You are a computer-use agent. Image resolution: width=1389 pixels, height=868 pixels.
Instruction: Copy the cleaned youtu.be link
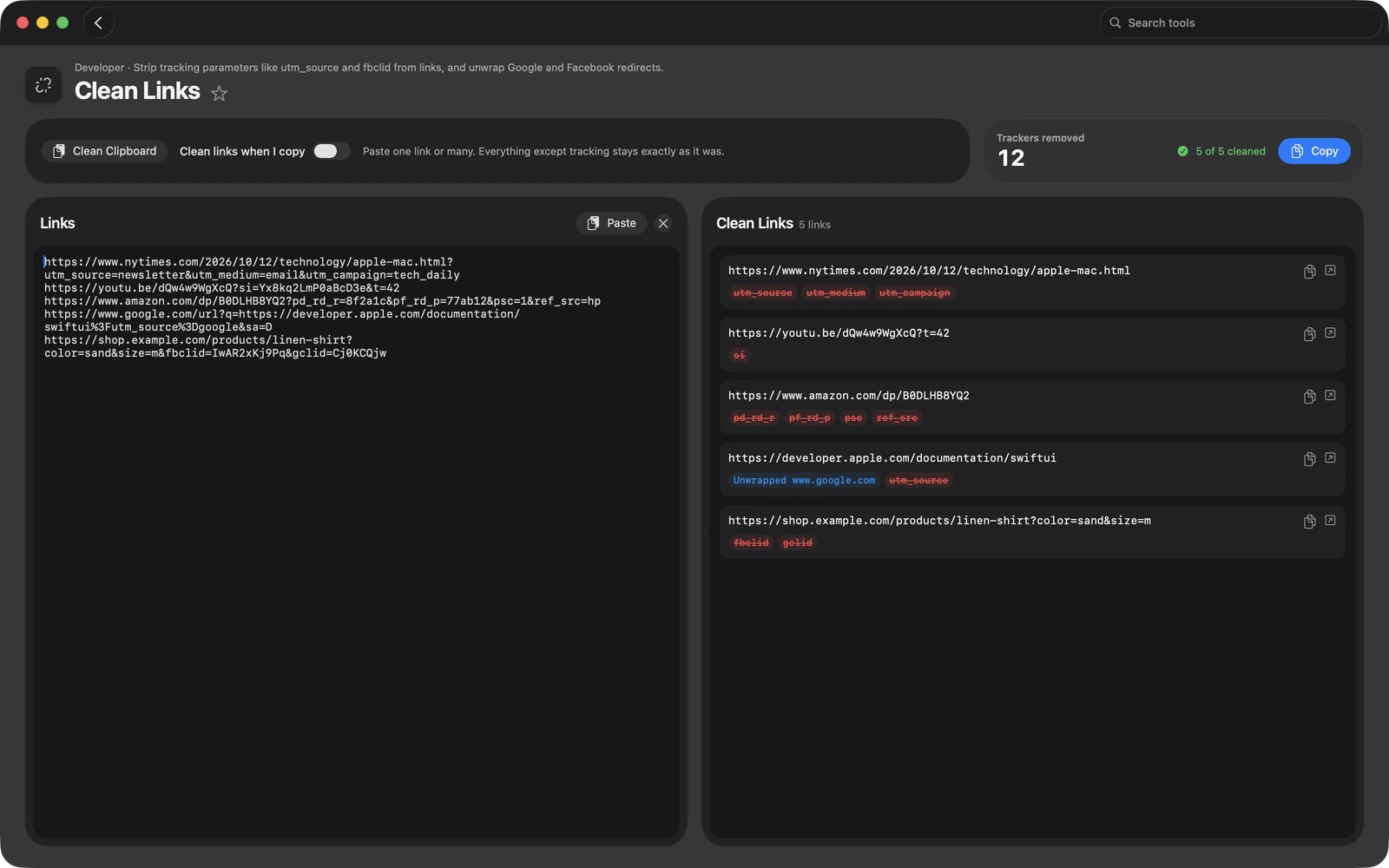(1309, 333)
